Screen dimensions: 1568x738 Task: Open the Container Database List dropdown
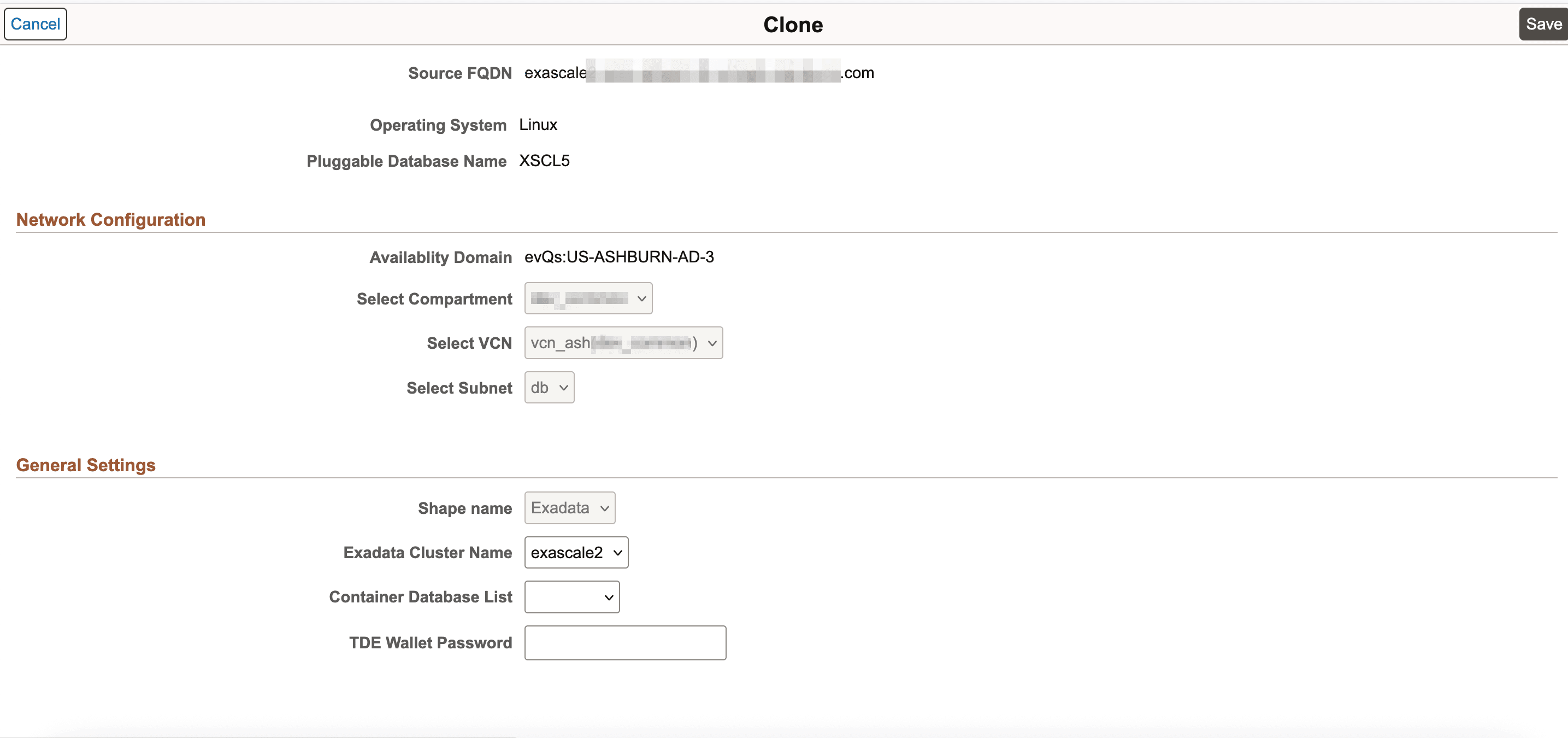(x=571, y=597)
